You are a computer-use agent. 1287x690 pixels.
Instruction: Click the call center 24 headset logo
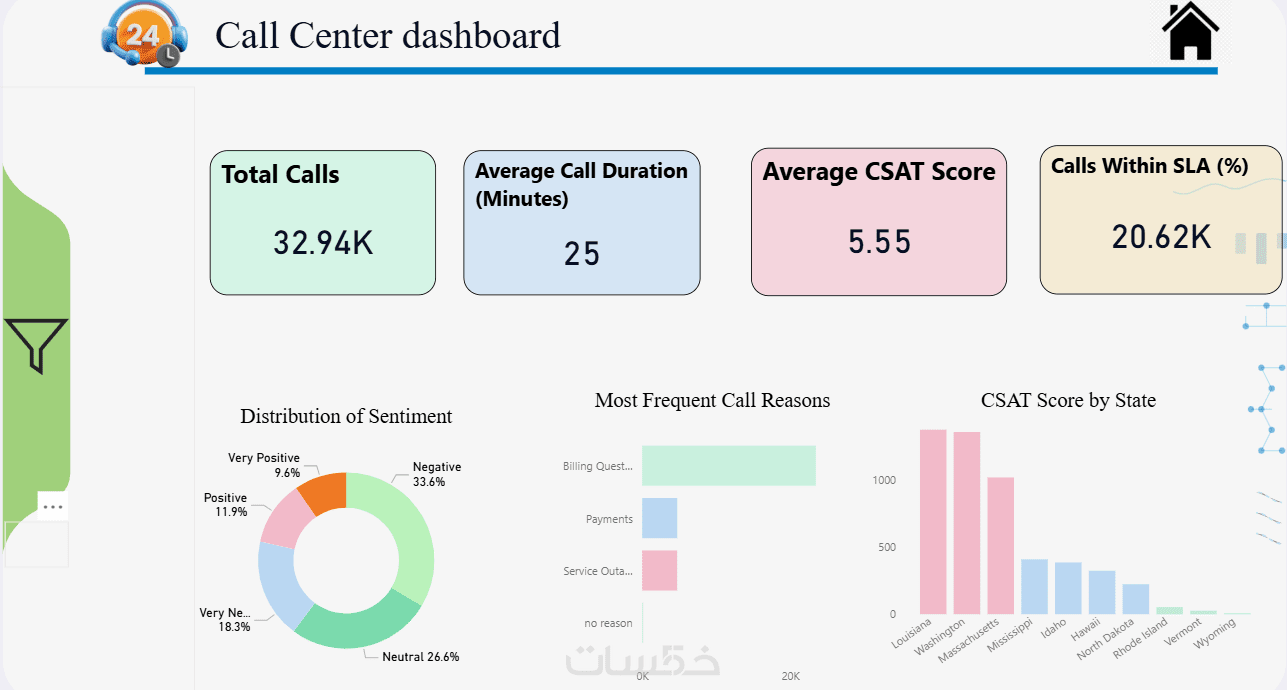point(140,37)
